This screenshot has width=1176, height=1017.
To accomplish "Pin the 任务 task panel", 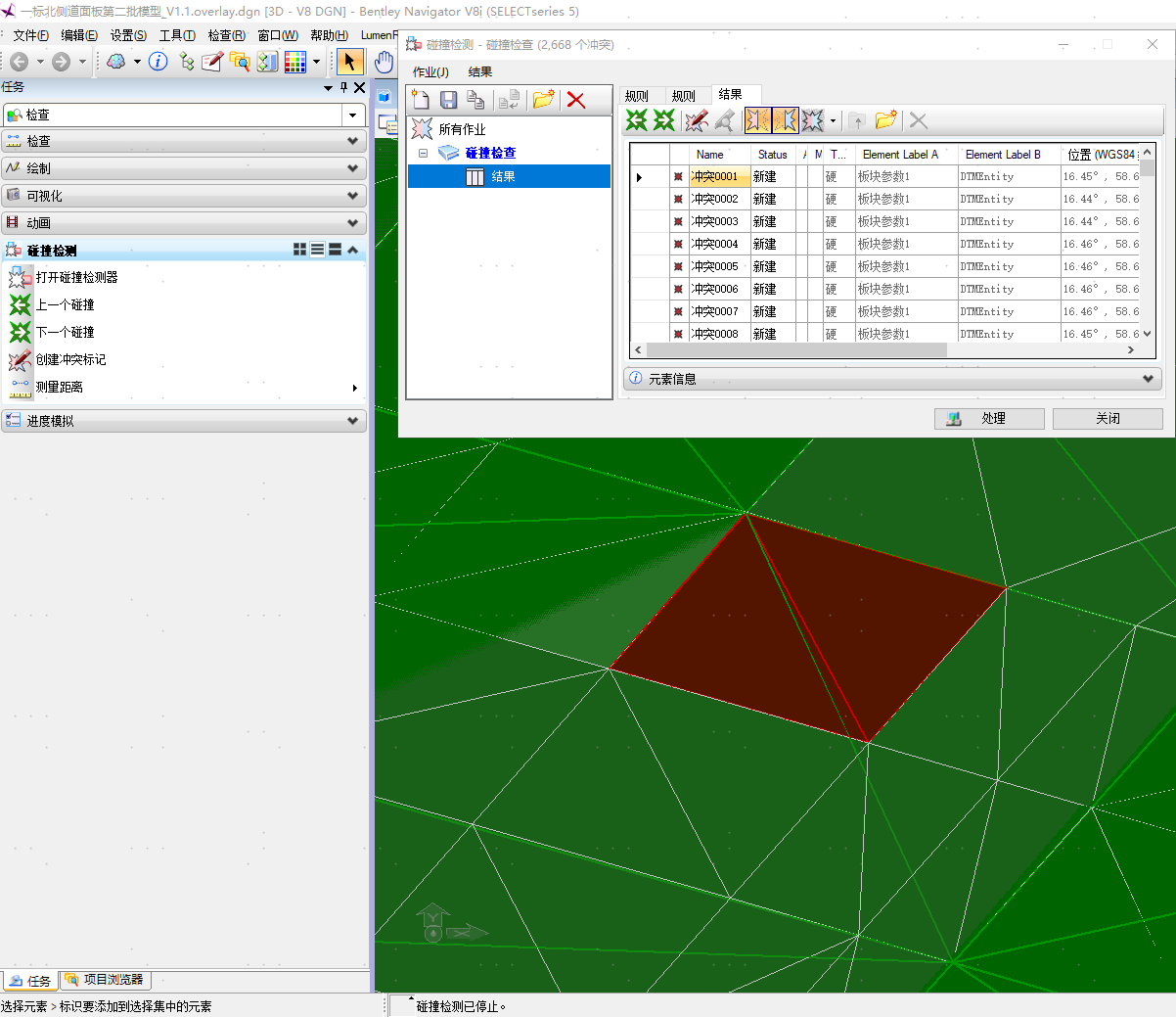I will coord(343,87).
